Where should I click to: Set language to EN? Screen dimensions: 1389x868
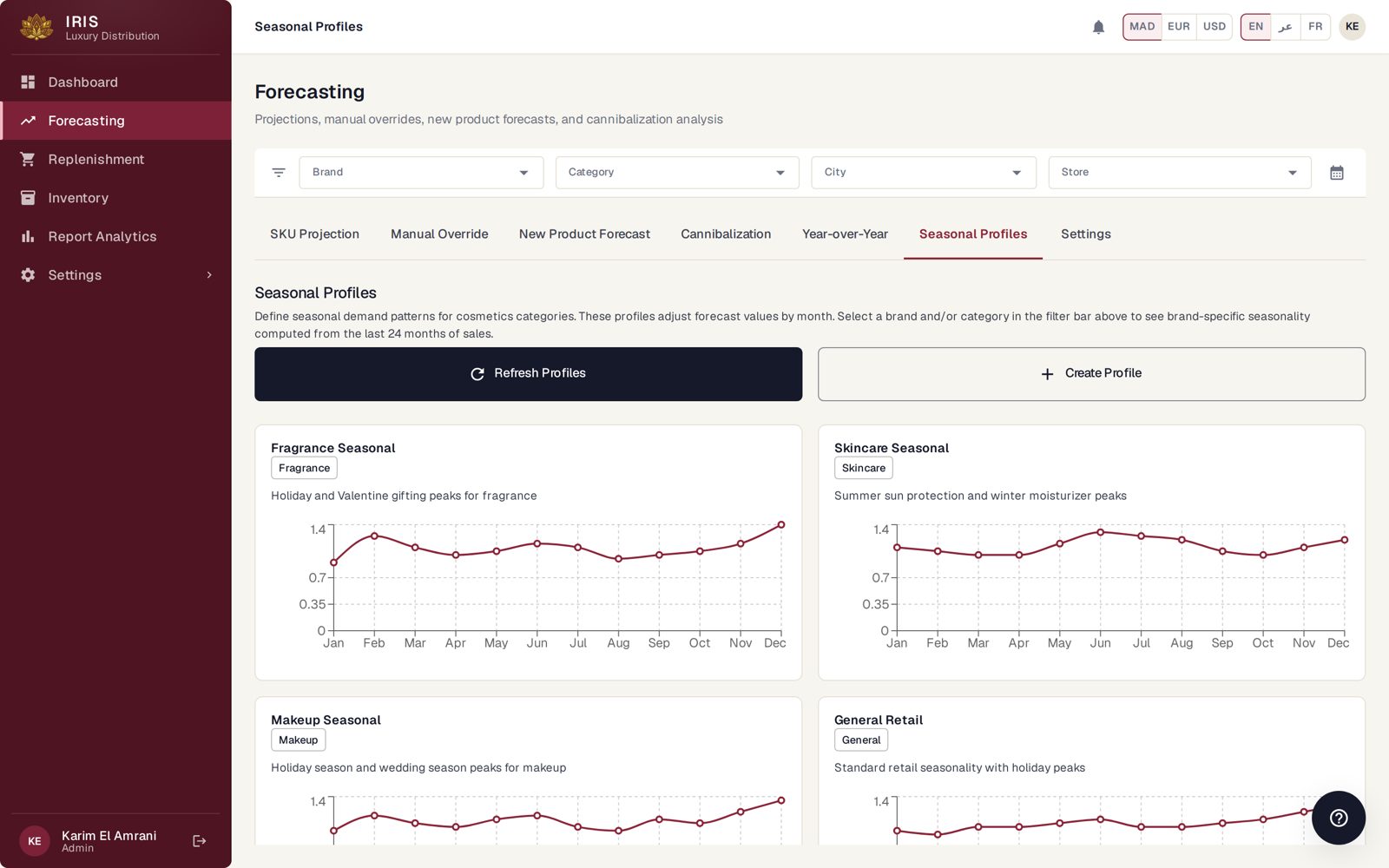1255,27
